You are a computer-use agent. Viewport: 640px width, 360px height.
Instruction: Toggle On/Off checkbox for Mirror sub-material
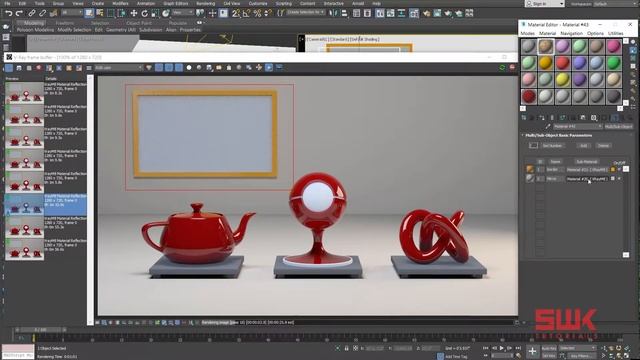[x=619, y=178]
